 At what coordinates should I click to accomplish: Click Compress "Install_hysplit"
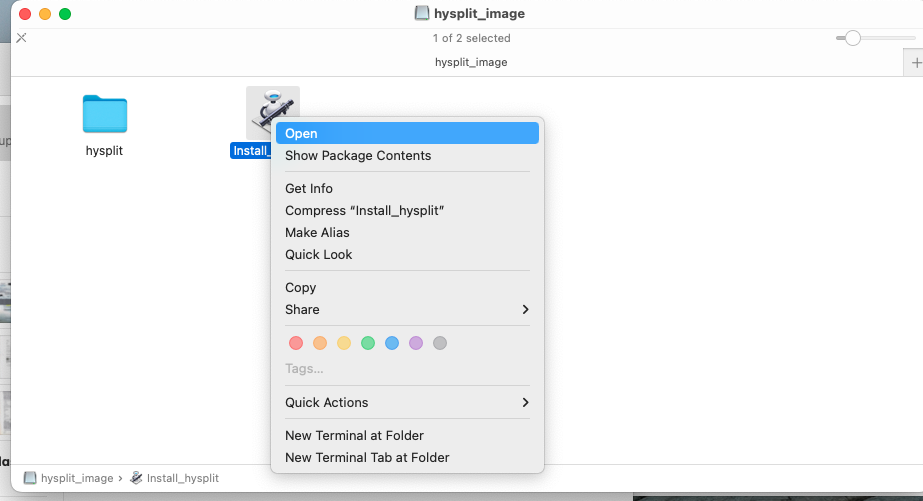pos(407,211)
